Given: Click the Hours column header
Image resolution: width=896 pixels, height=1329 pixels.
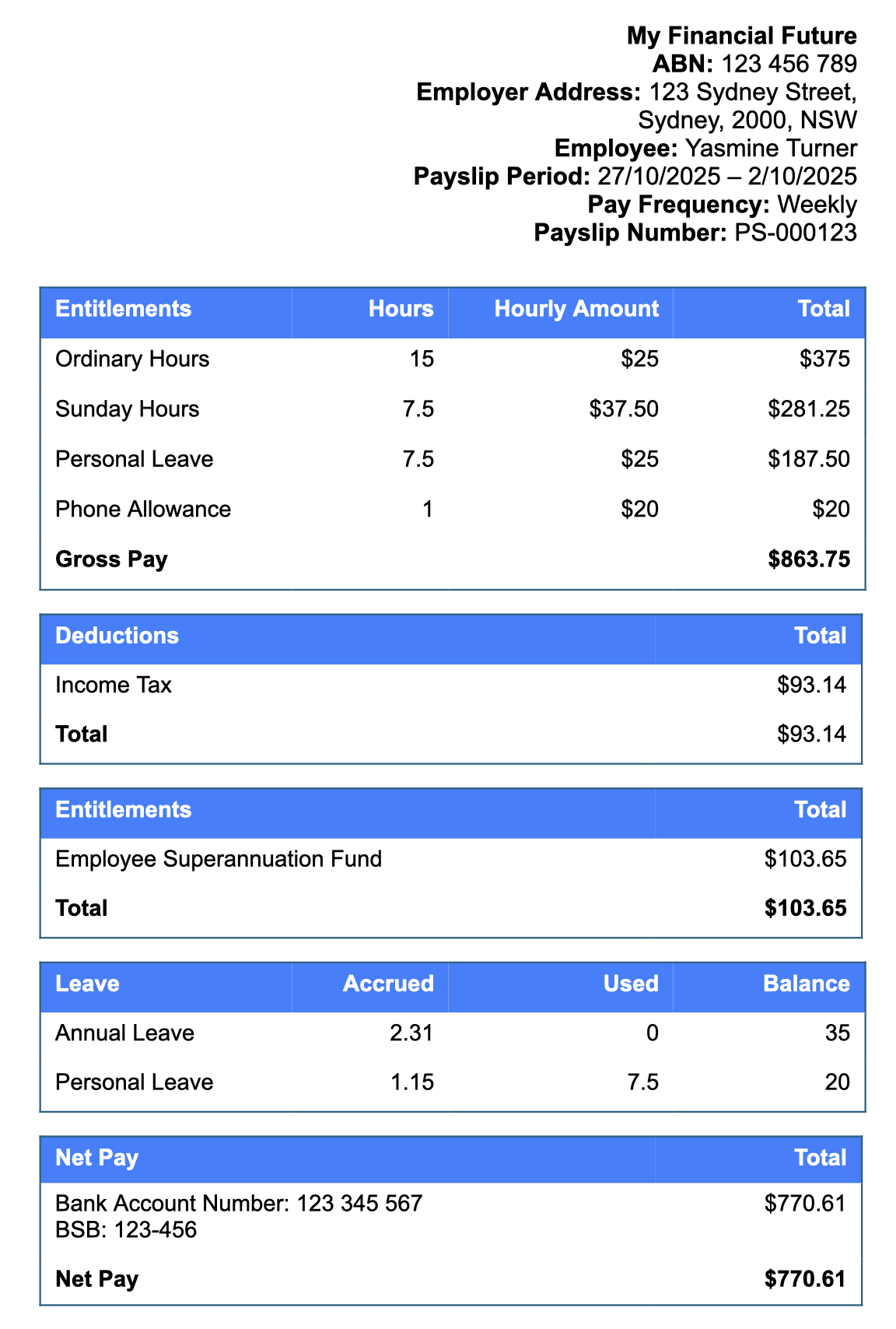Looking at the screenshot, I should pyautogui.click(x=401, y=309).
